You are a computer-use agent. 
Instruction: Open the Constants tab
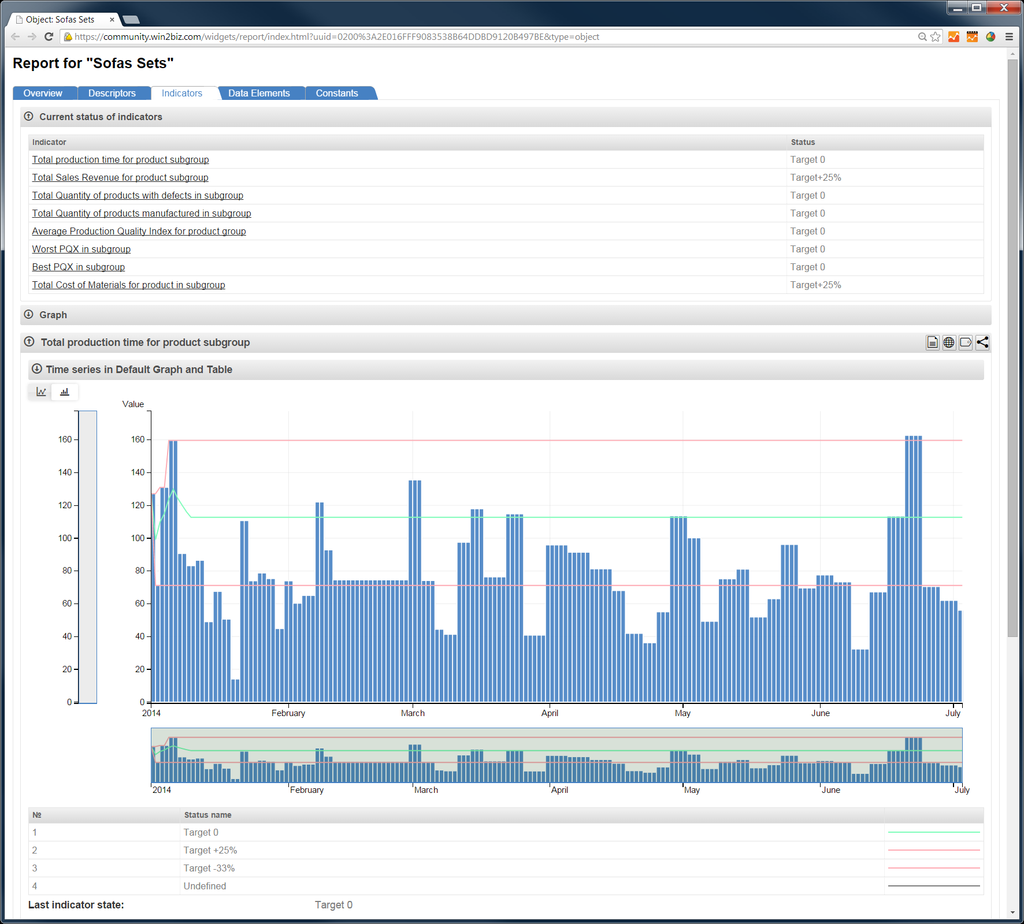coord(337,92)
